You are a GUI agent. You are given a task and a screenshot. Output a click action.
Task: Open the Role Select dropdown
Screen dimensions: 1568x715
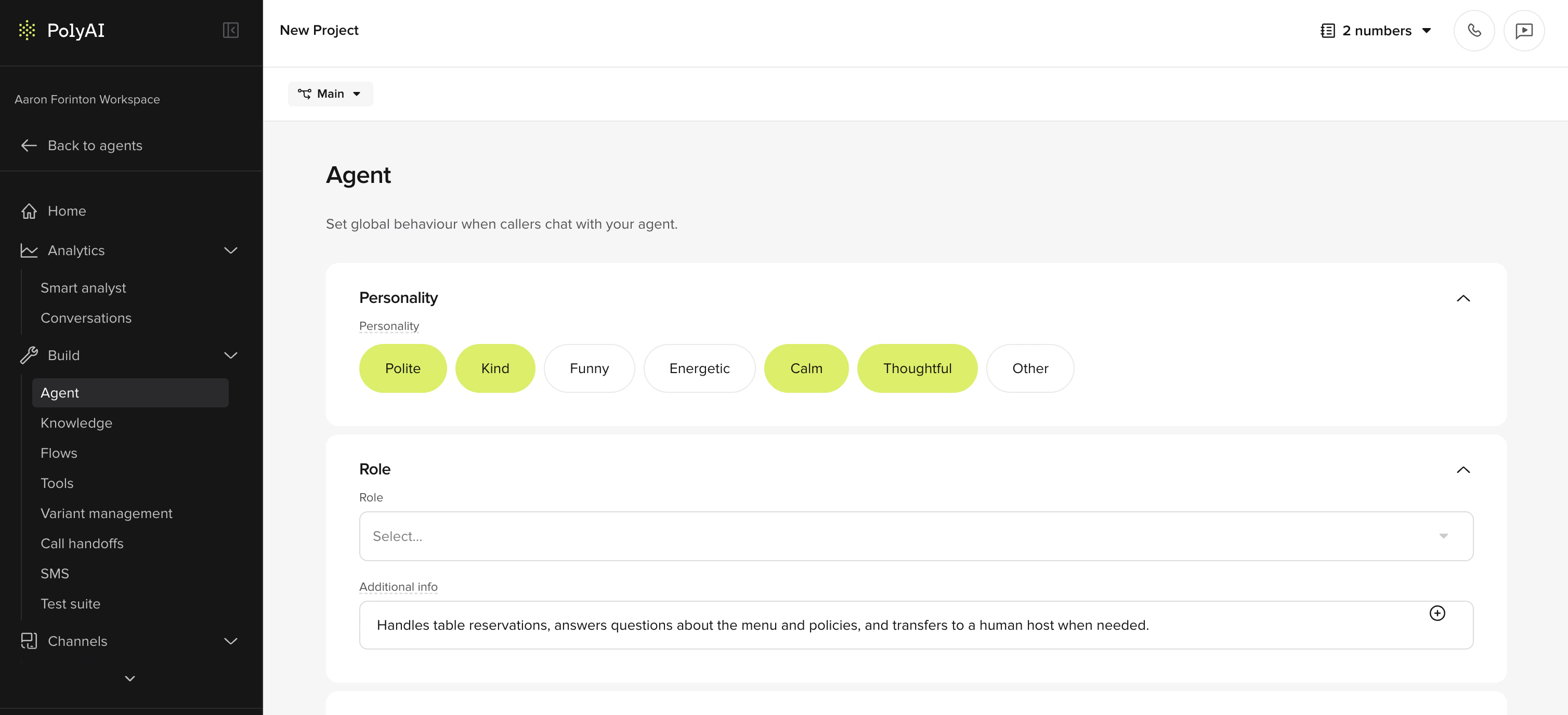pos(916,536)
